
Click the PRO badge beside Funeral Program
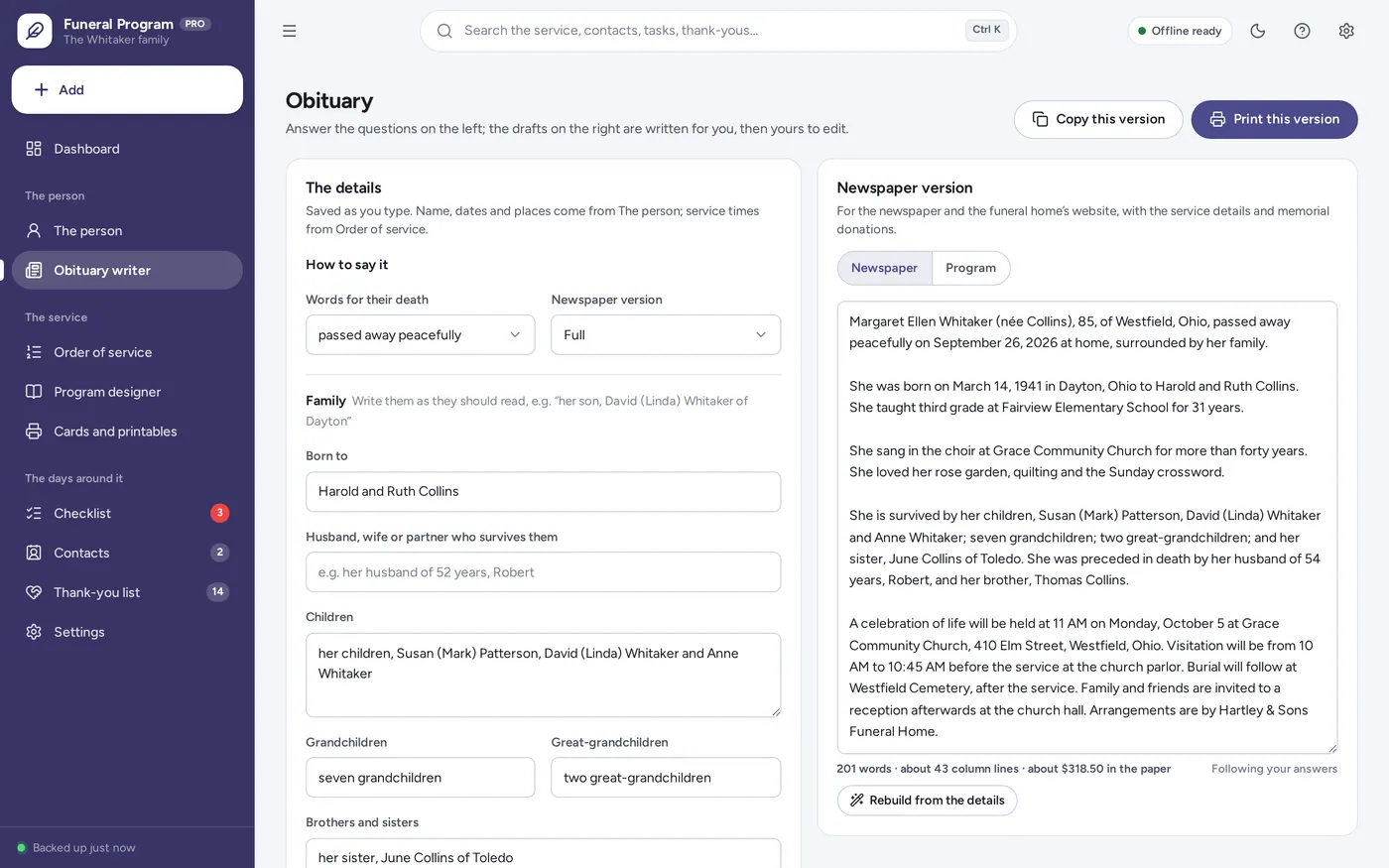click(x=195, y=24)
